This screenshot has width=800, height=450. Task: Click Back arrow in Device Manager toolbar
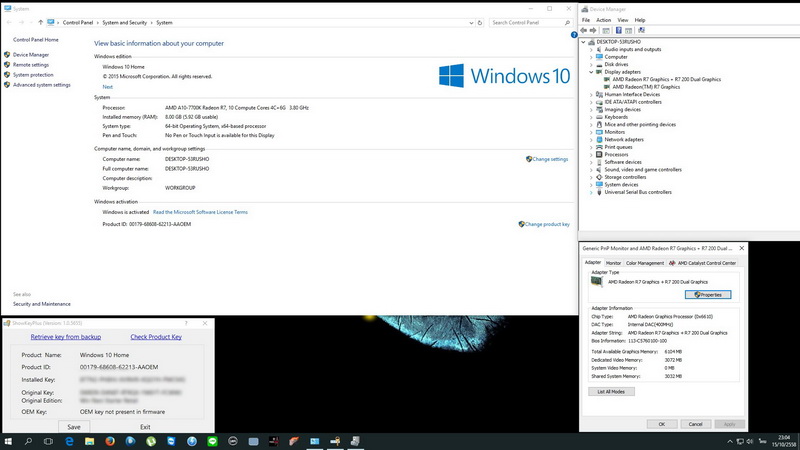584,31
